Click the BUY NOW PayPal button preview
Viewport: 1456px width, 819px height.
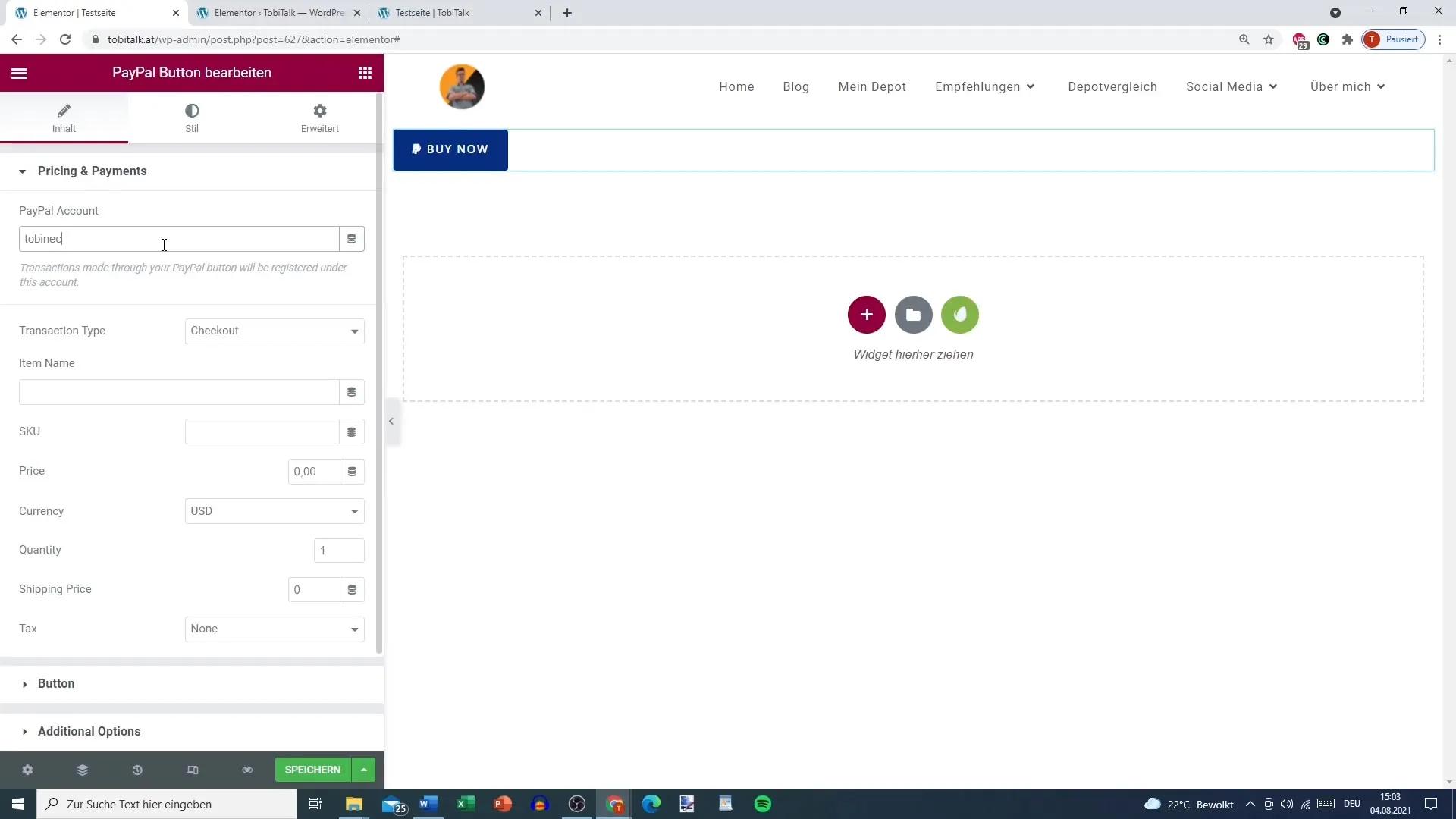click(451, 149)
